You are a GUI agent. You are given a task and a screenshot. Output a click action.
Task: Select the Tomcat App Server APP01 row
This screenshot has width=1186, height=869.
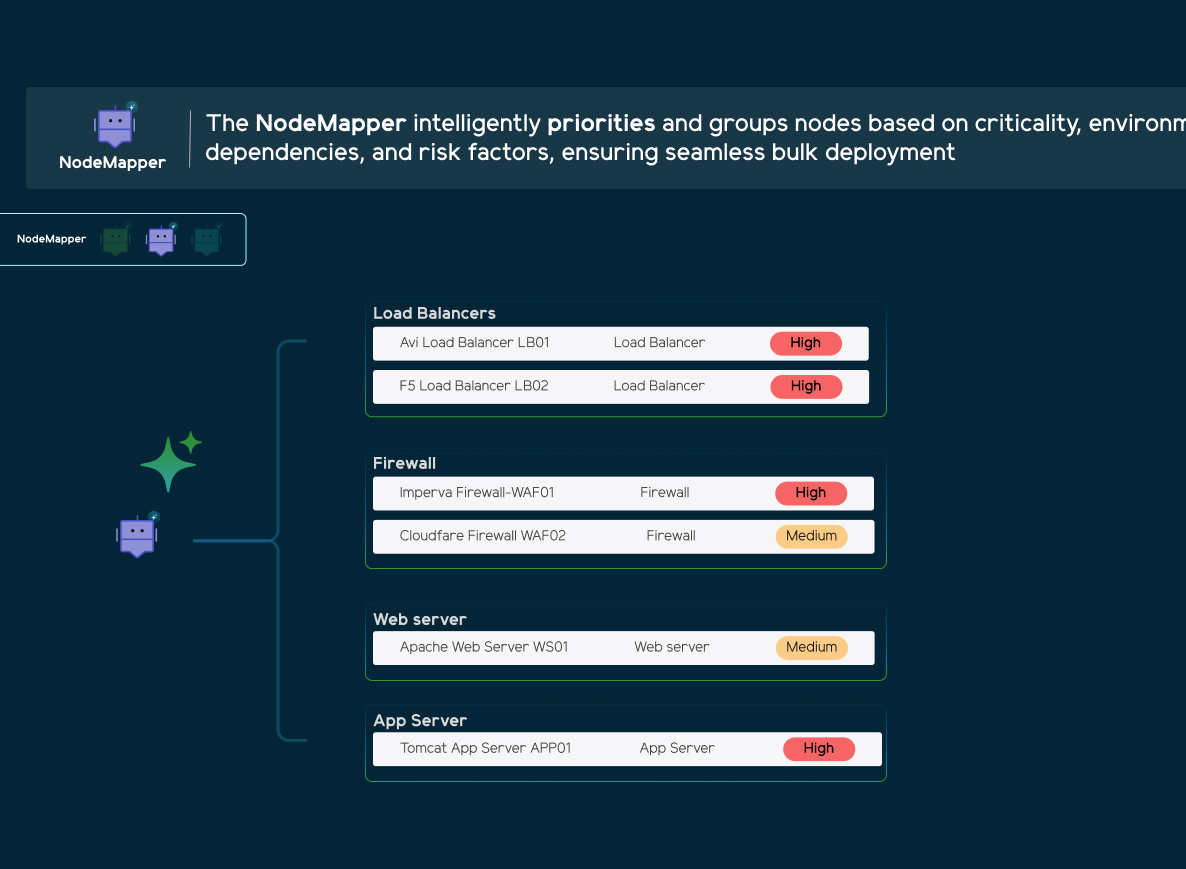(627, 749)
